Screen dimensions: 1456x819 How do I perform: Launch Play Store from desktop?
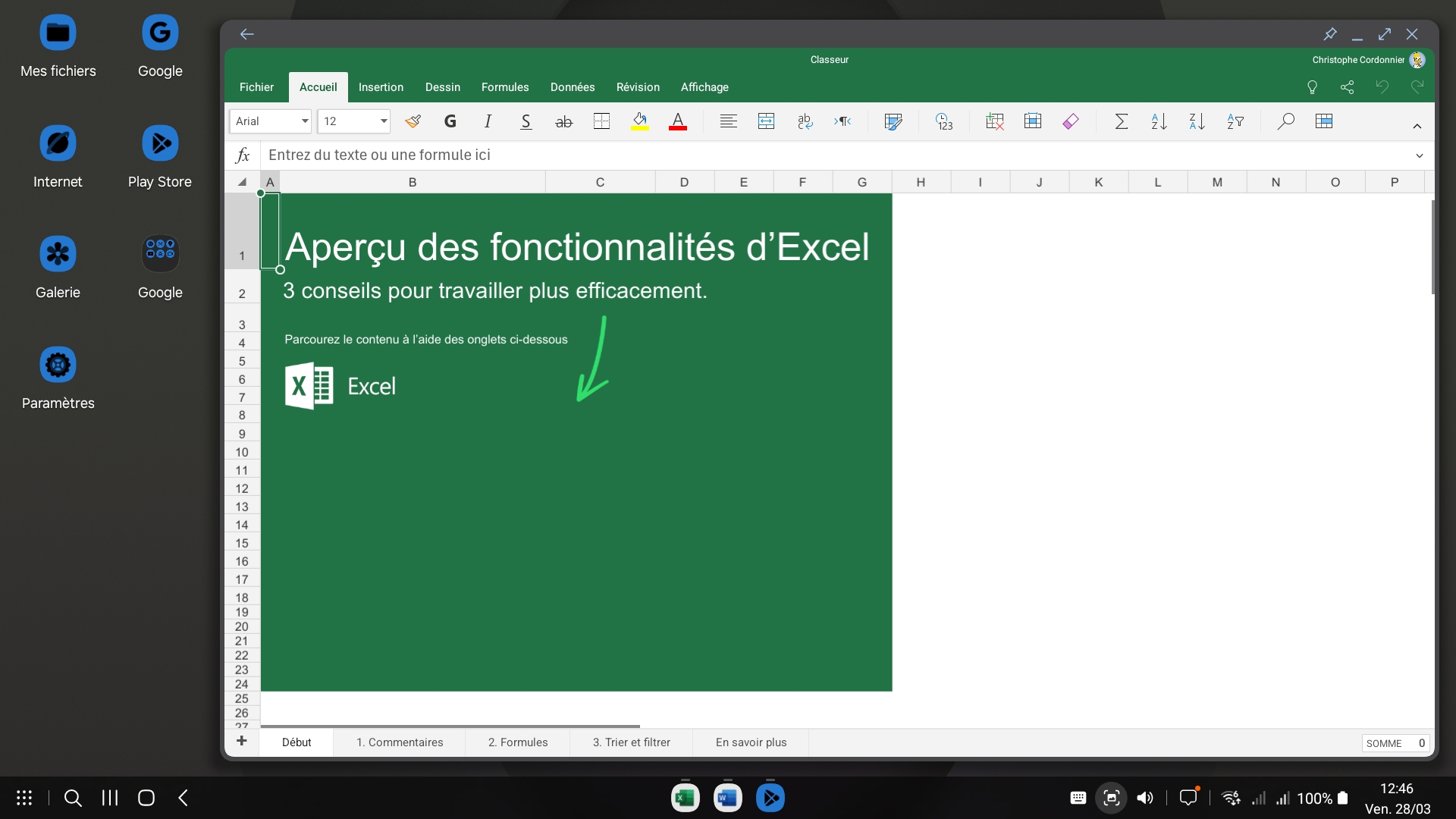(160, 157)
